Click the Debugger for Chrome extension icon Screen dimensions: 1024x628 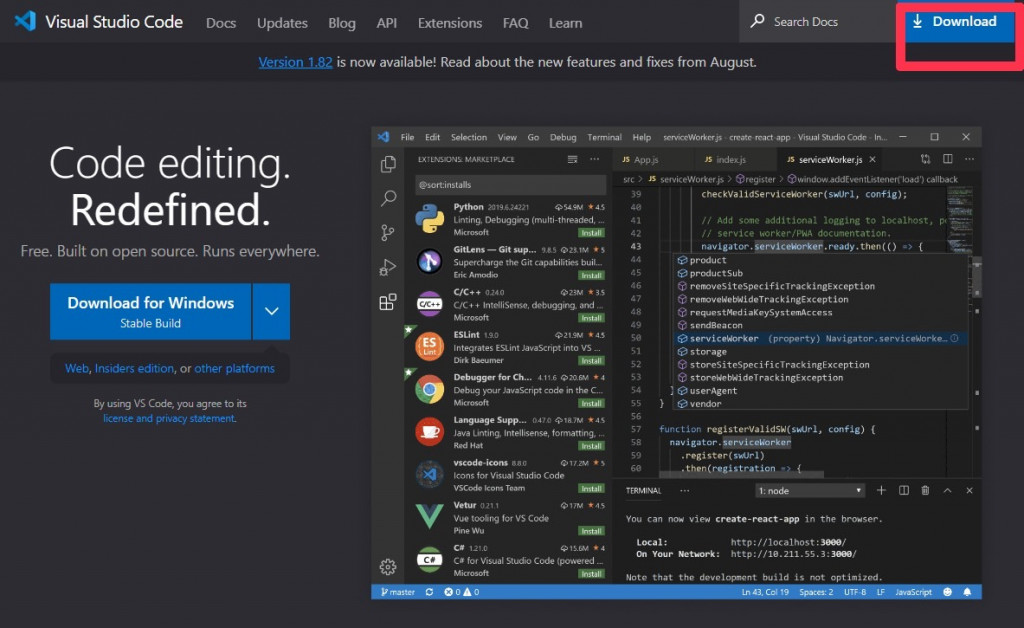click(430, 390)
